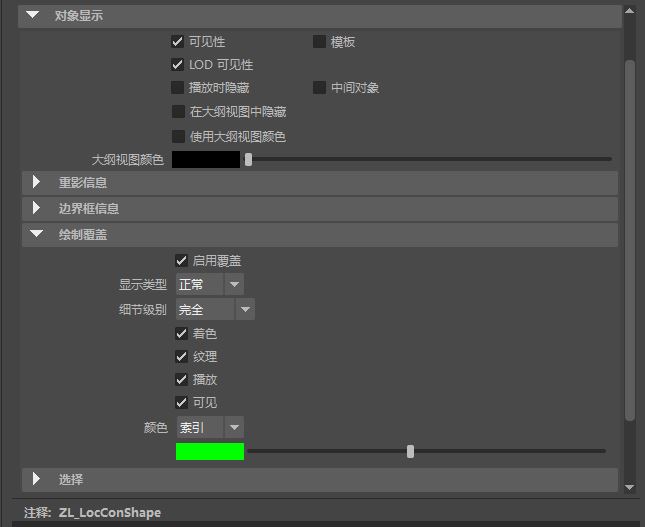Click the 大纲视图颜色 slider handle

248,159
